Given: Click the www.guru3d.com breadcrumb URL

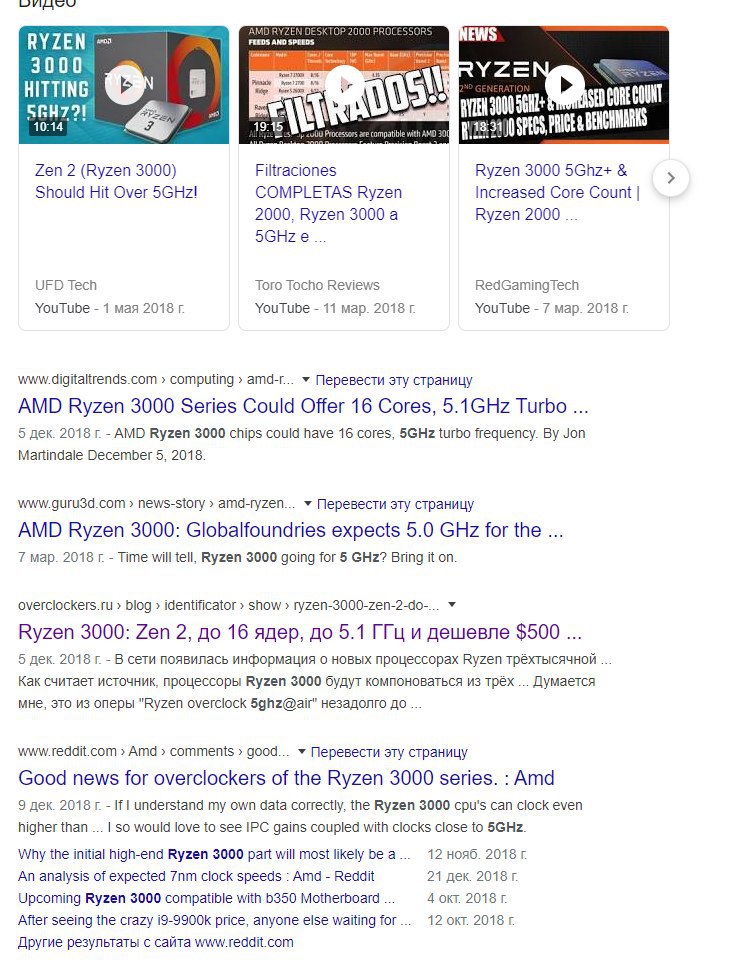Looking at the screenshot, I should click(x=156, y=504).
